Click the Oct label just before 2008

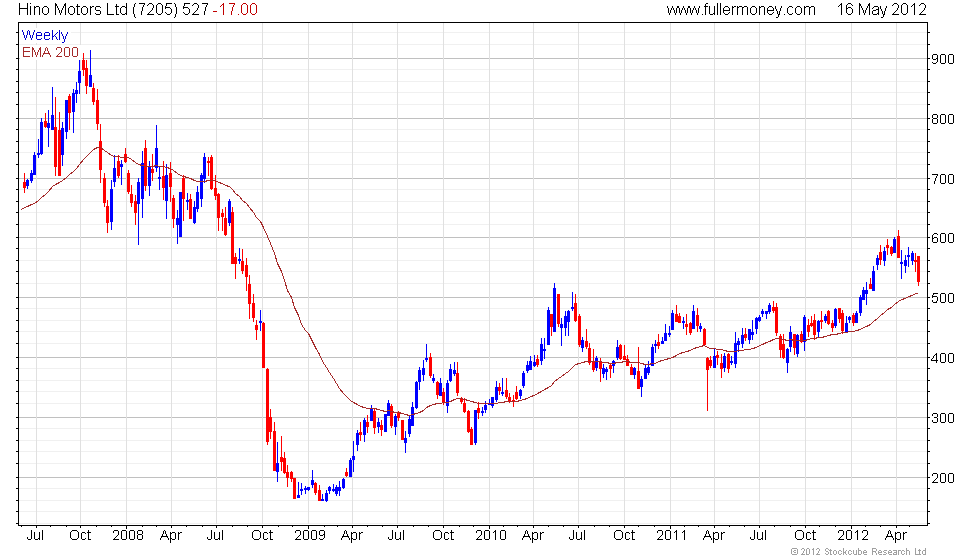(80, 536)
